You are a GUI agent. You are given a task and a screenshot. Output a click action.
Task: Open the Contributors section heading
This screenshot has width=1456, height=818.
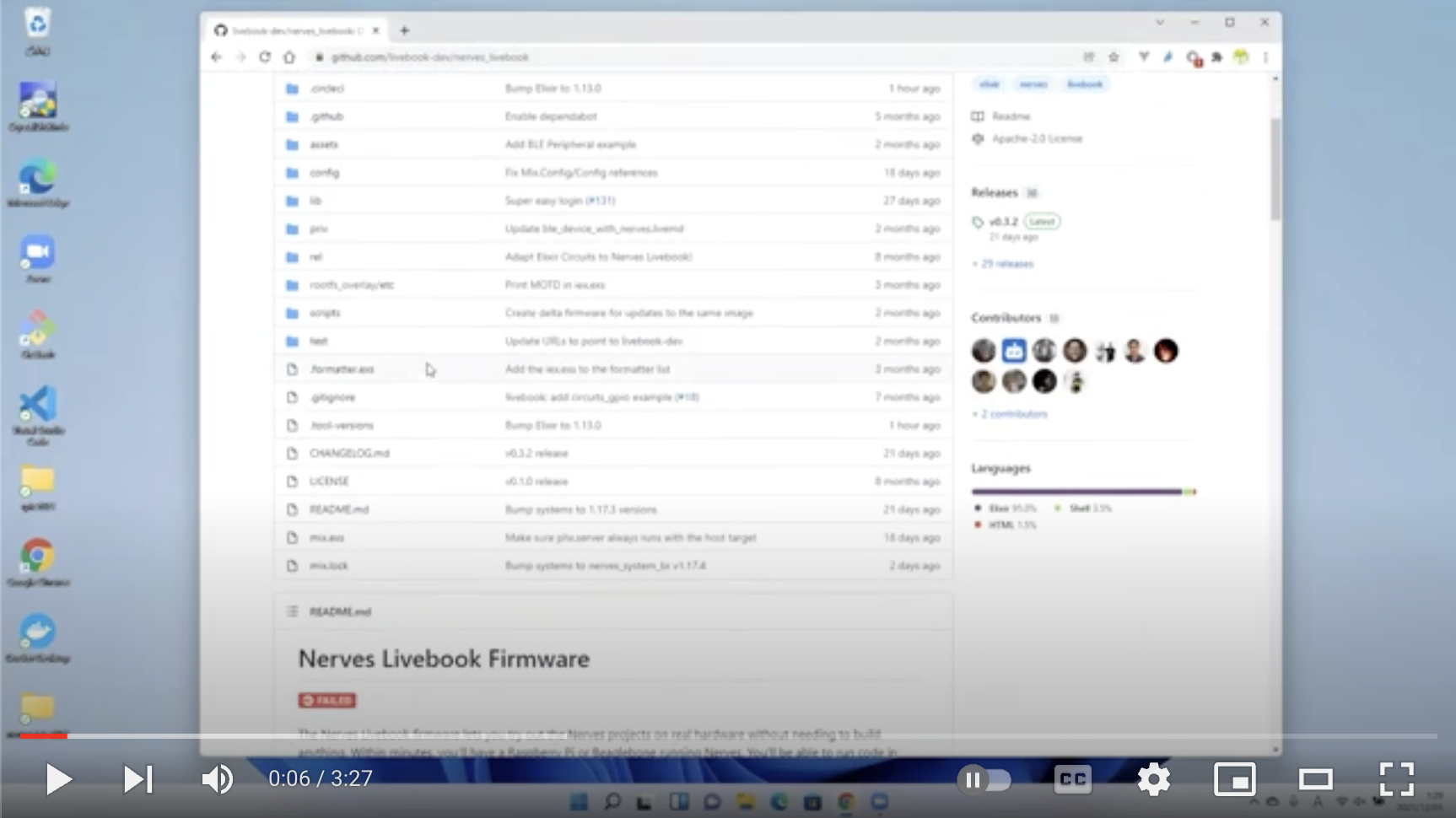point(1006,318)
